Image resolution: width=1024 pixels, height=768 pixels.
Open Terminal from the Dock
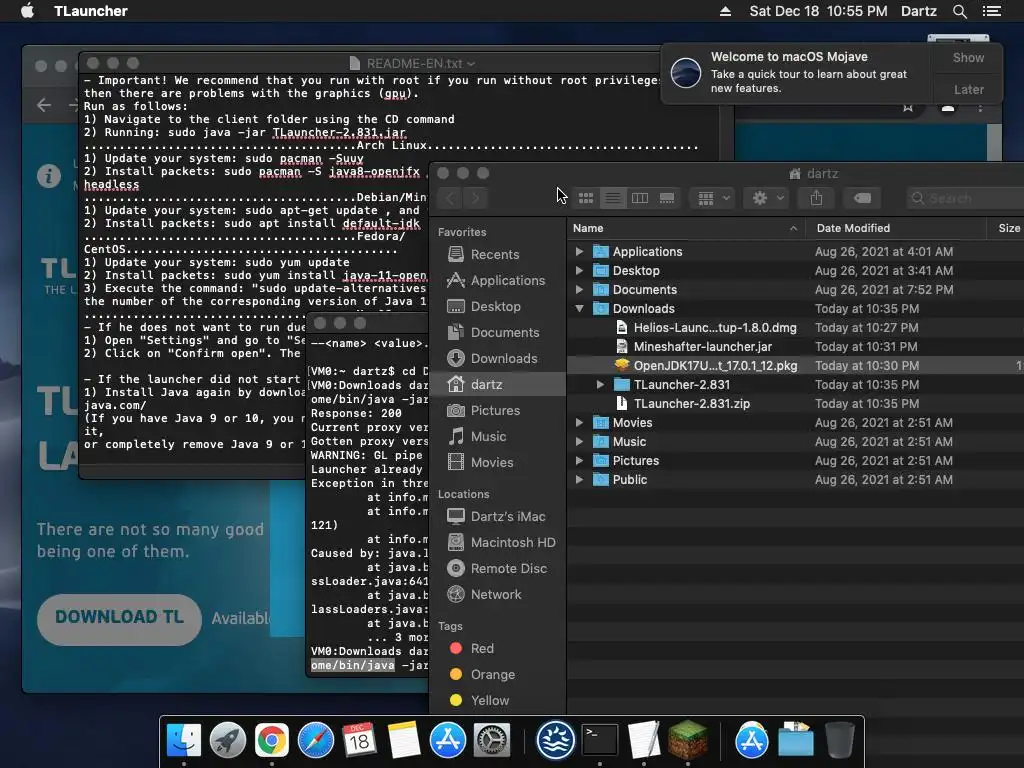pos(600,740)
